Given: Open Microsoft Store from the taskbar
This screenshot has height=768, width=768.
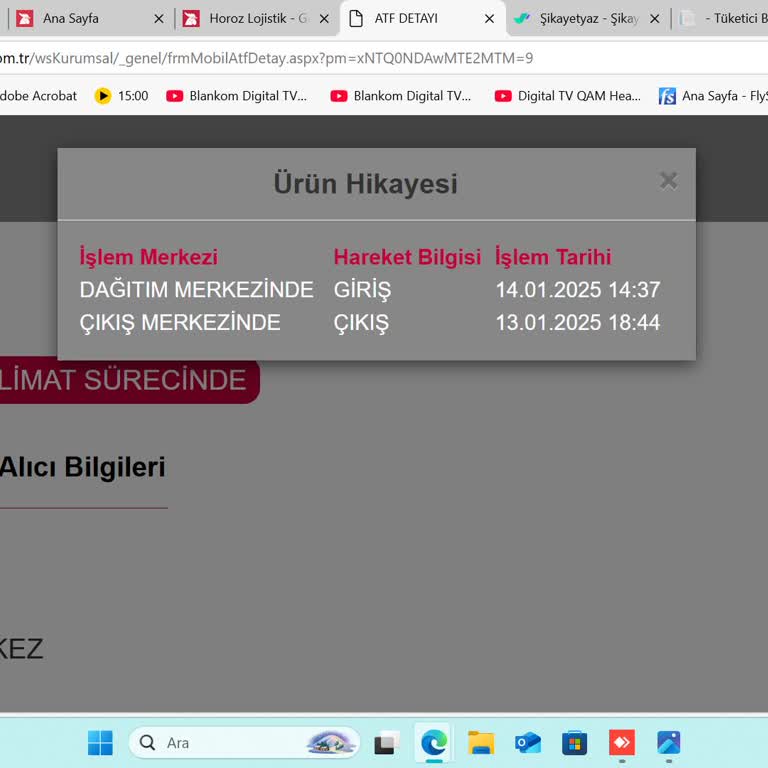Looking at the screenshot, I should tap(575, 743).
